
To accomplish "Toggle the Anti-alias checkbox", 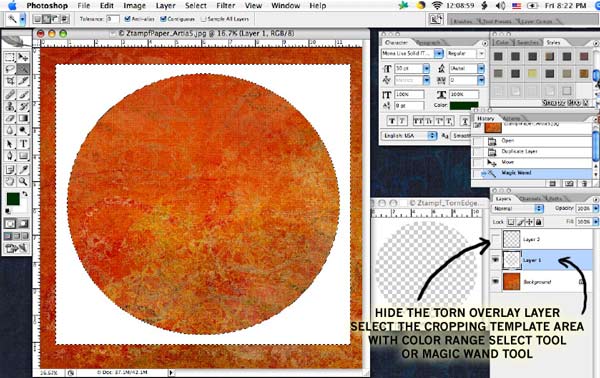I will click(x=127, y=19).
